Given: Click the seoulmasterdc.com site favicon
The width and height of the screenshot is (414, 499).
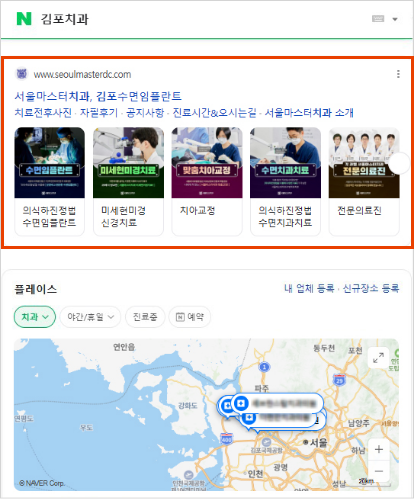Looking at the screenshot, I should (22, 74).
